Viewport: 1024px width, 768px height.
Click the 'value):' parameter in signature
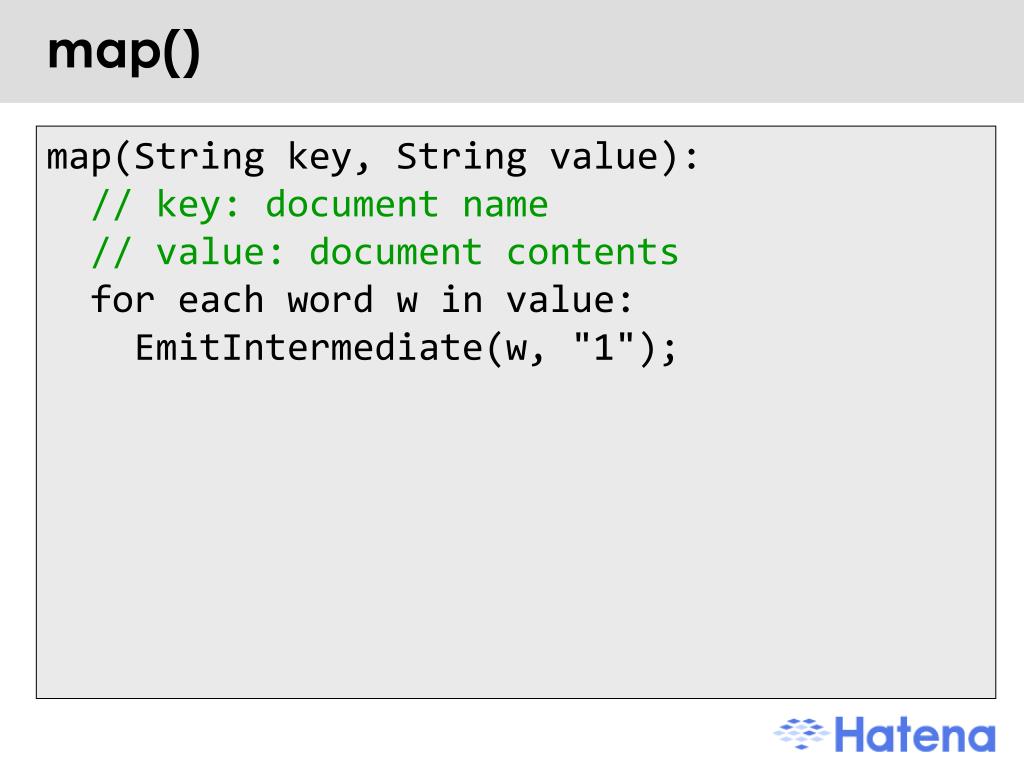pos(624,158)
